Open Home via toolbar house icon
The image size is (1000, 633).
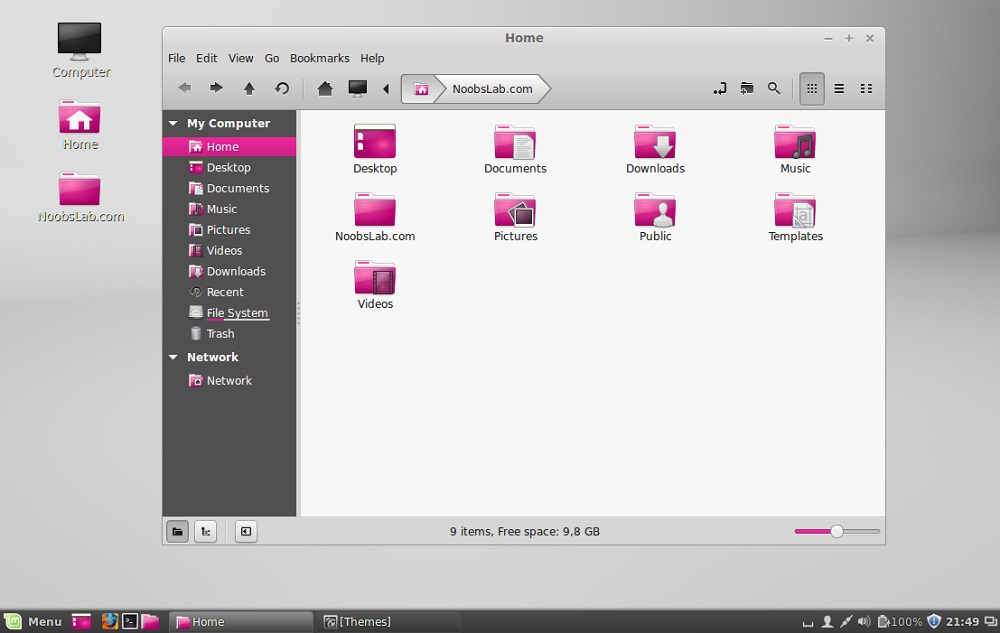325,89
